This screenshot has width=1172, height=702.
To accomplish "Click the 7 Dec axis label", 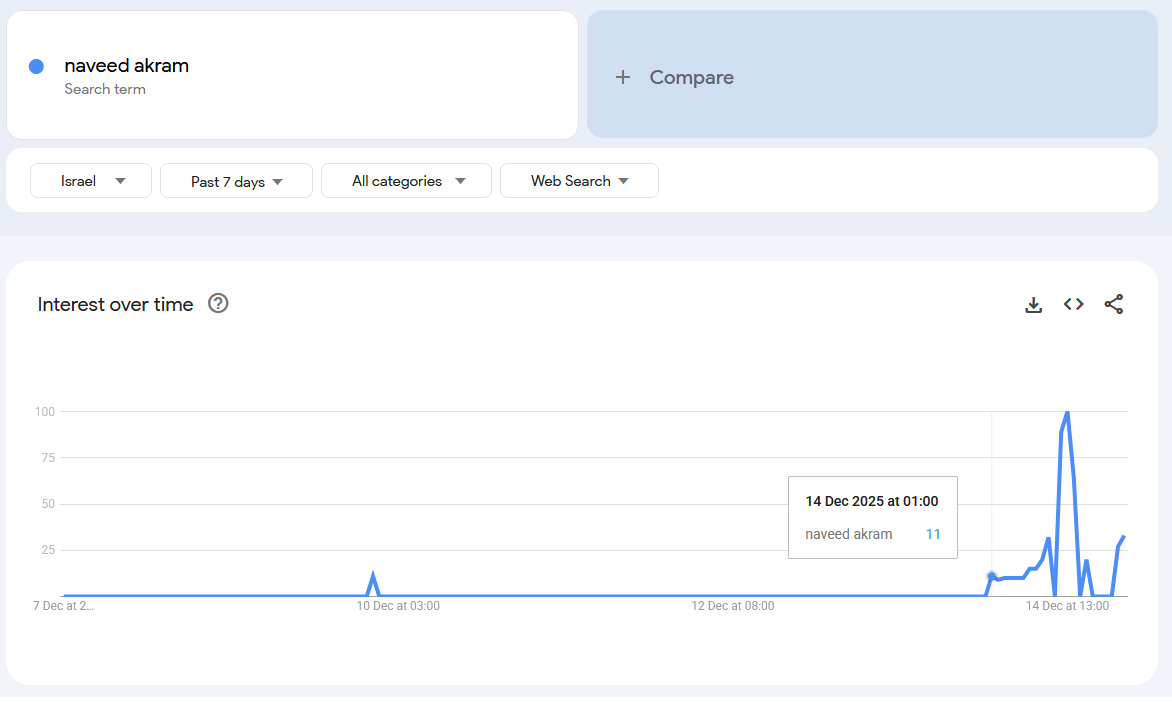I will click(64, 606).
